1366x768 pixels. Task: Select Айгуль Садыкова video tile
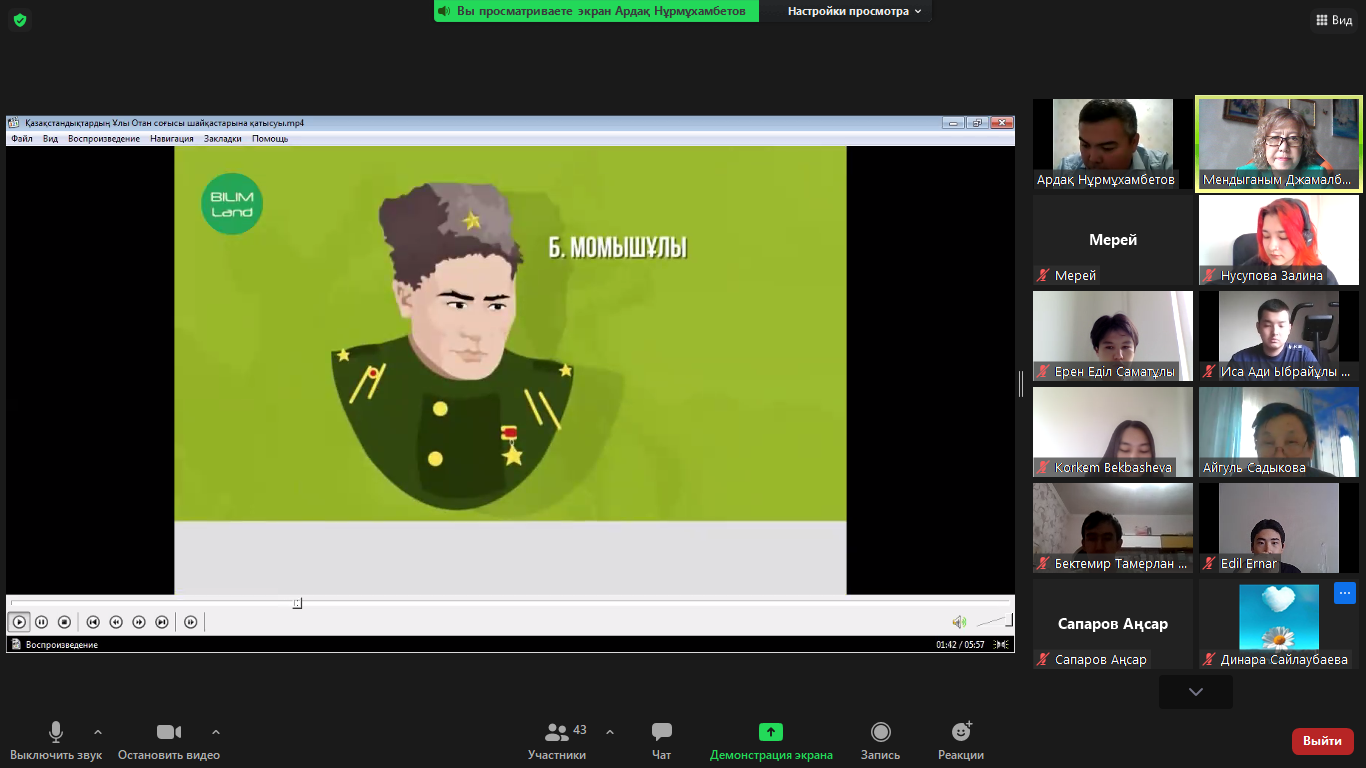coord(1279,432)
